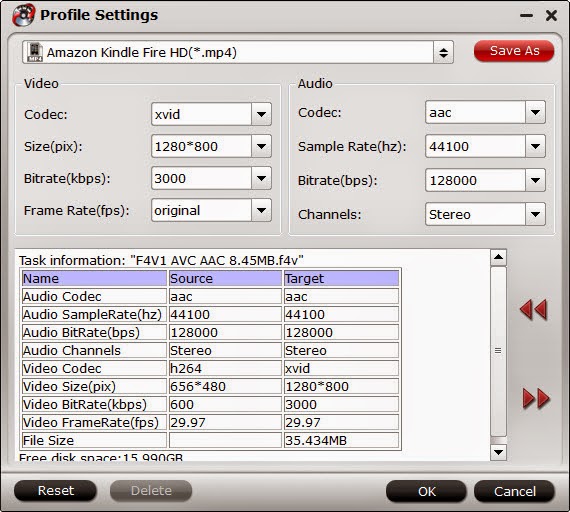Click the MP4 profile icon beside Amazon Kindle Fire HD
Screen dimensions: 570x512
click(x=35, y=52)
